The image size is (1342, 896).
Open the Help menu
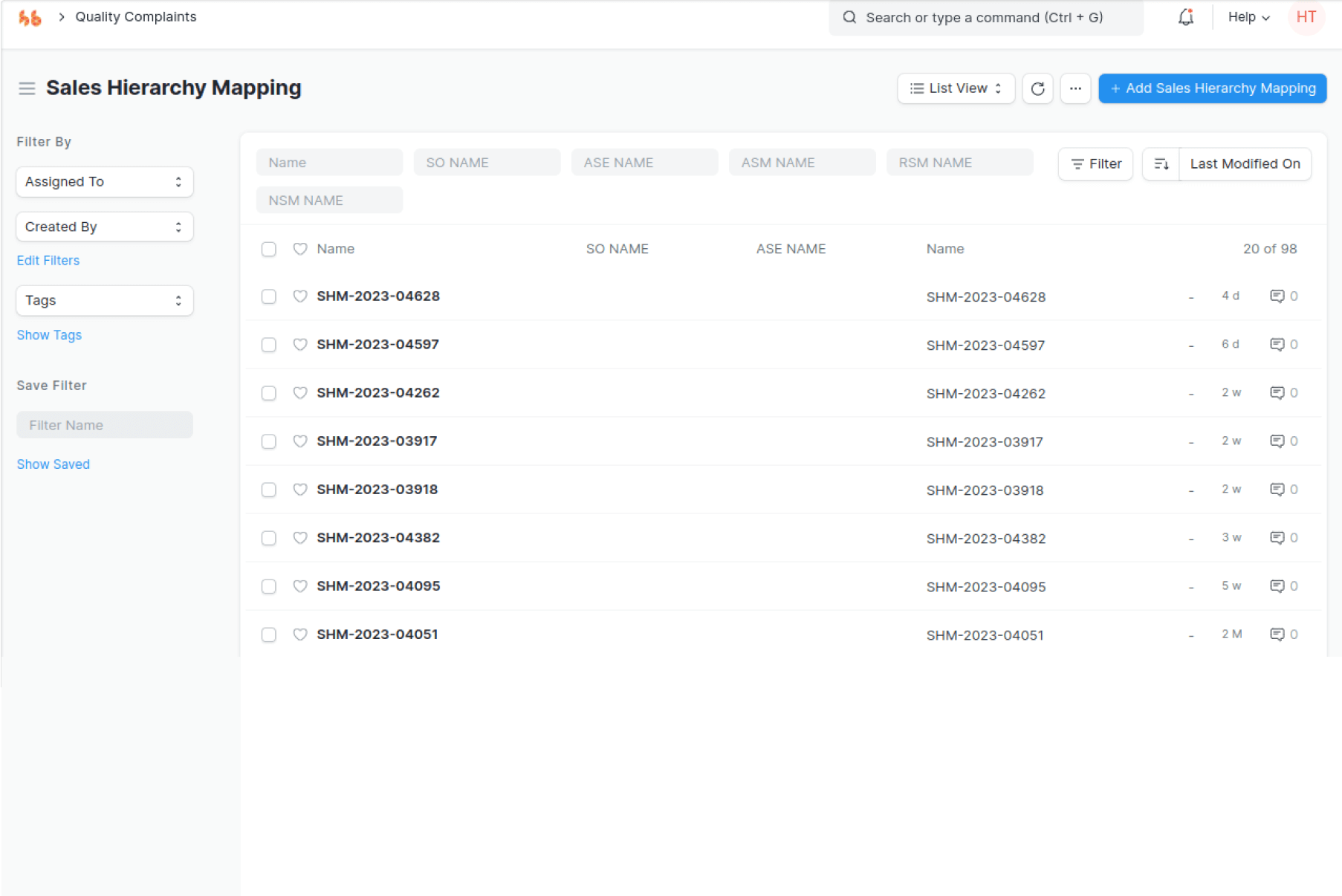(x=1248, y=17)
